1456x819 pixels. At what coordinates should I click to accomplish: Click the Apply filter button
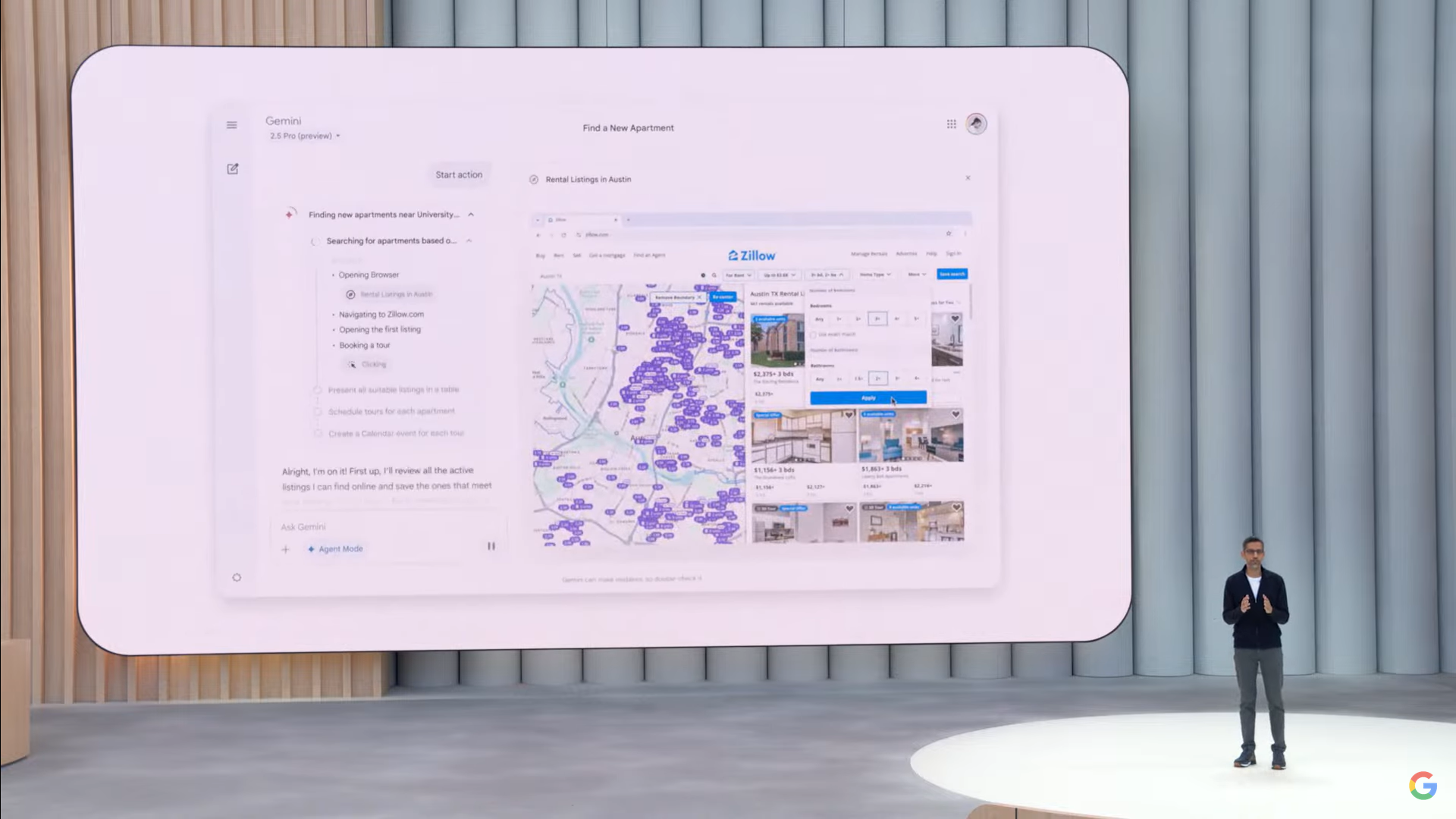click(x=868, y=397)
